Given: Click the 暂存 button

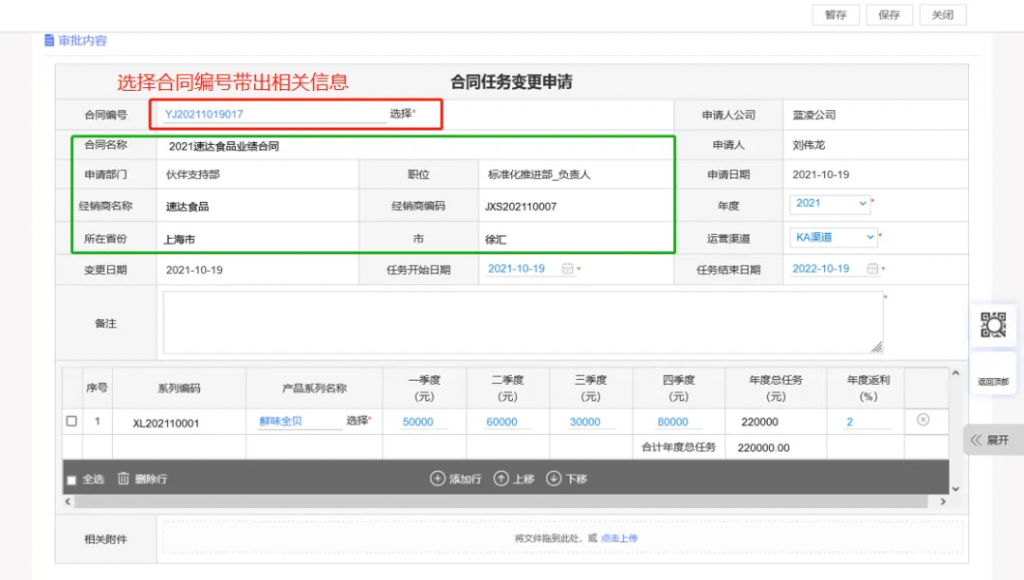Looking at the screenshot, I should click(836, 15).
